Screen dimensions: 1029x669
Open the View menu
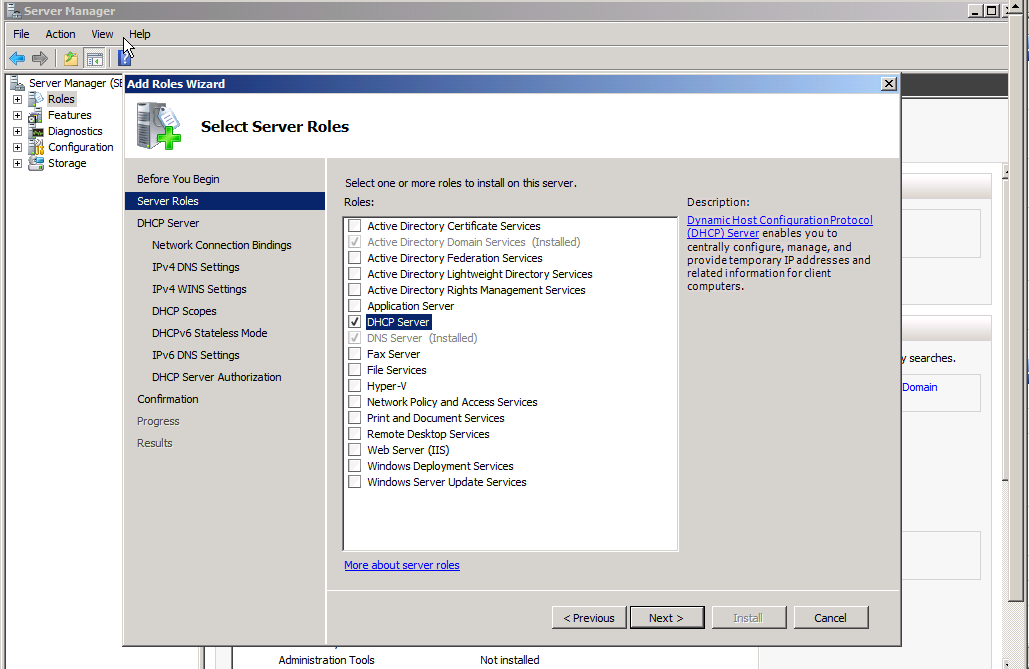coord(102,34)
